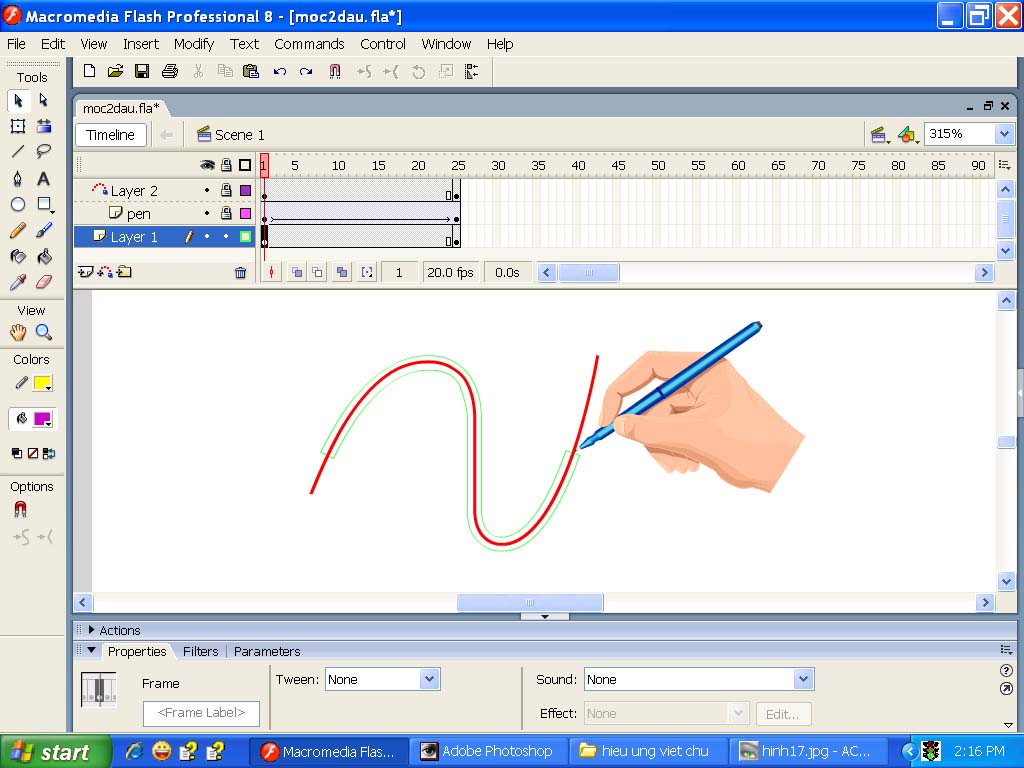Select the Paint Bucket tool
Viewport: 1024px width, 768px height.
(x=44, y=257)
